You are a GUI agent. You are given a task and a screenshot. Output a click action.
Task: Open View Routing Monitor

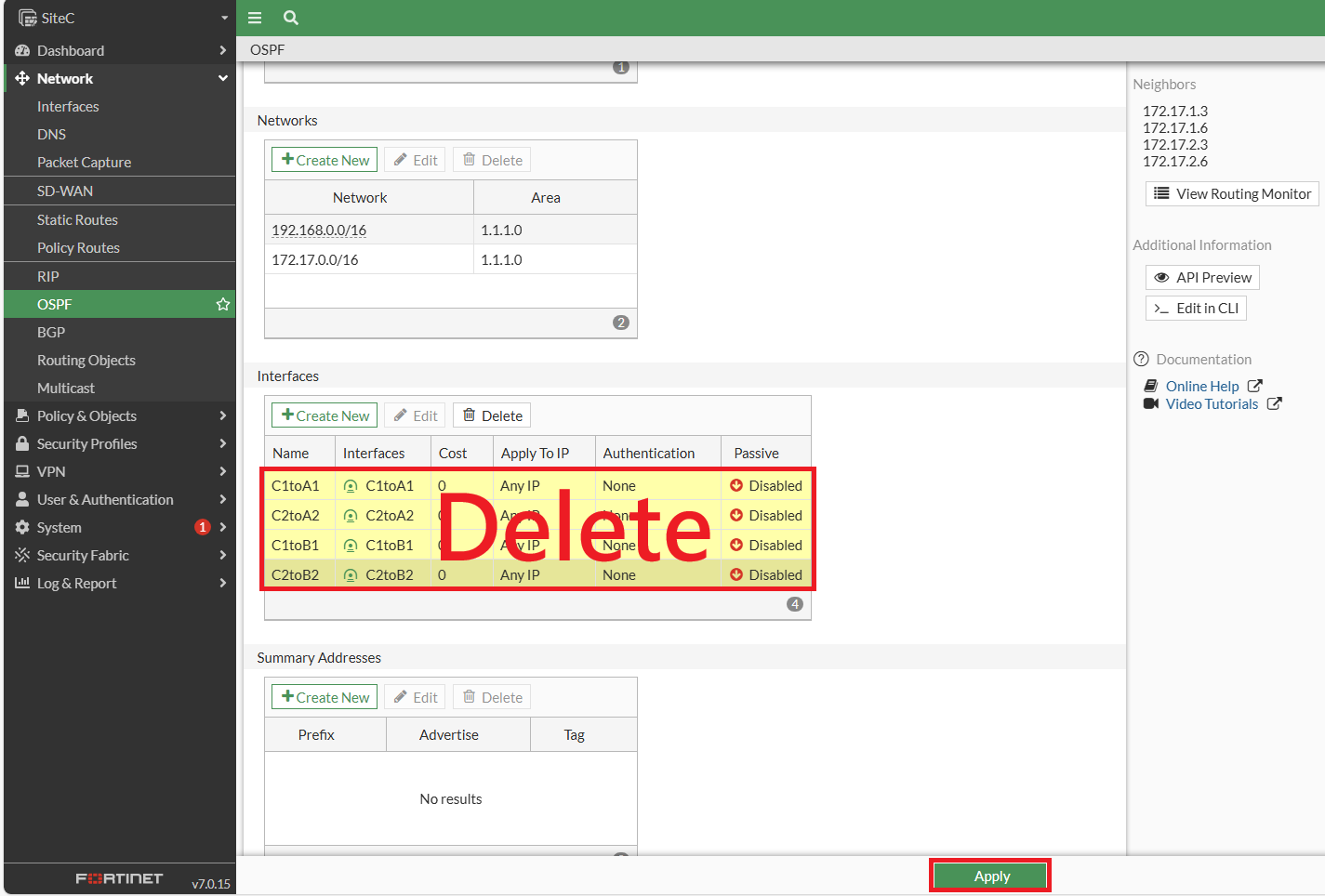[1232, 193]
